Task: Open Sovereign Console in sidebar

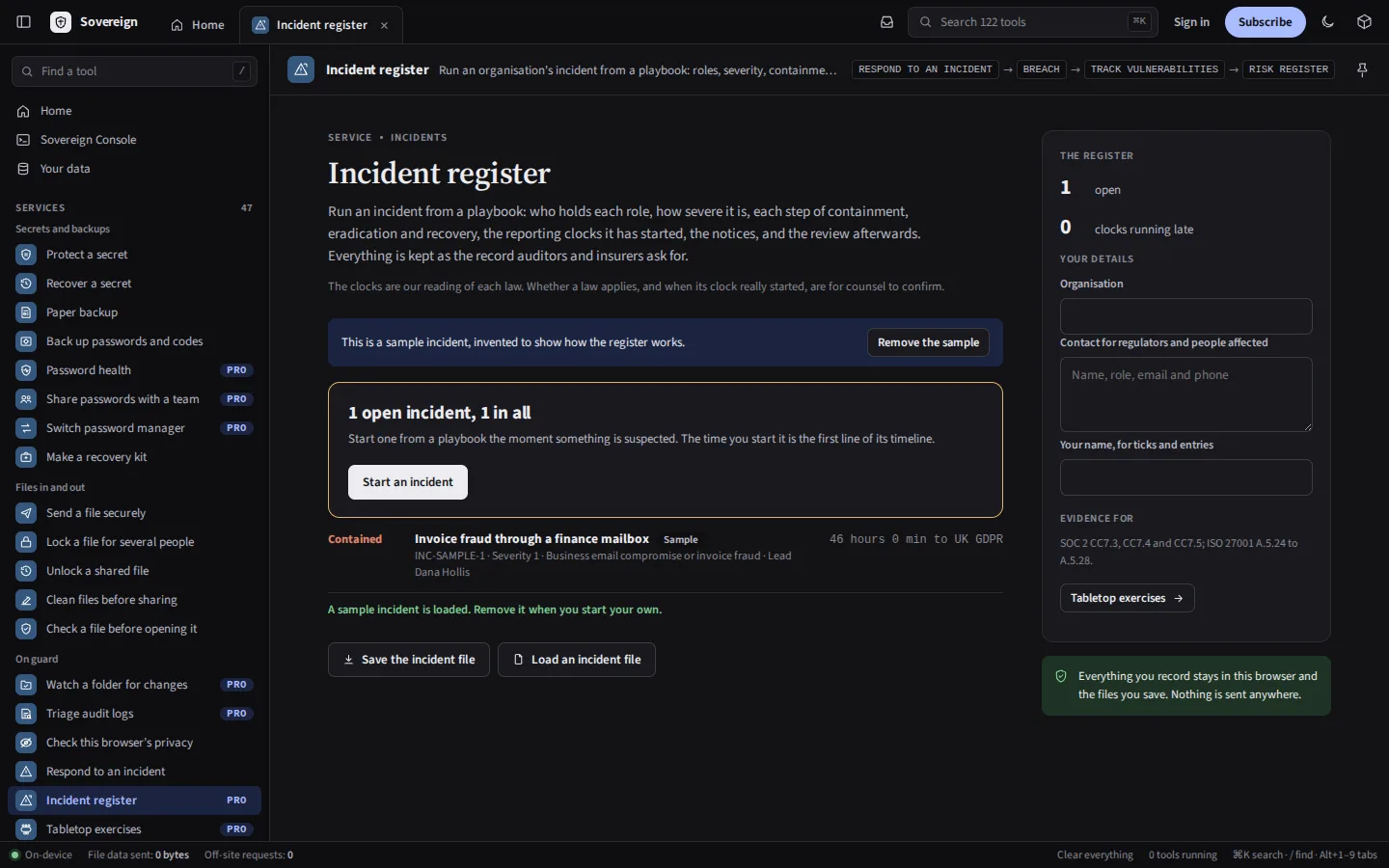Action: (134, 140)
